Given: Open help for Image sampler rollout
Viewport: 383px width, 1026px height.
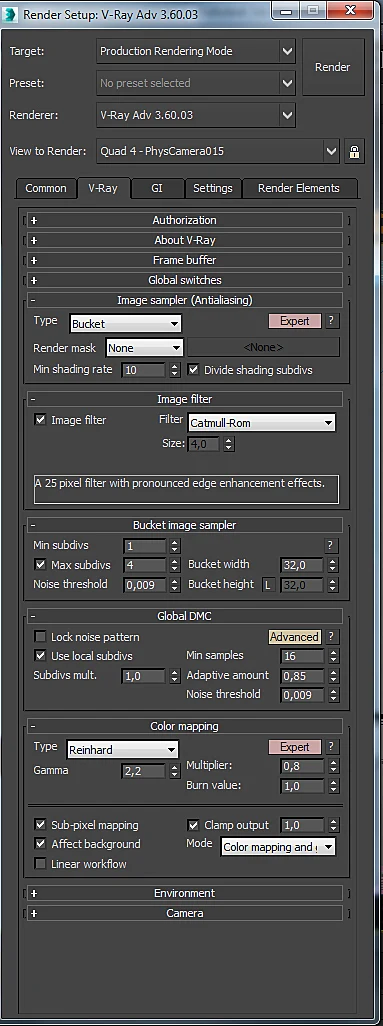Looking at the screenshot, I should tap(331, 321).
